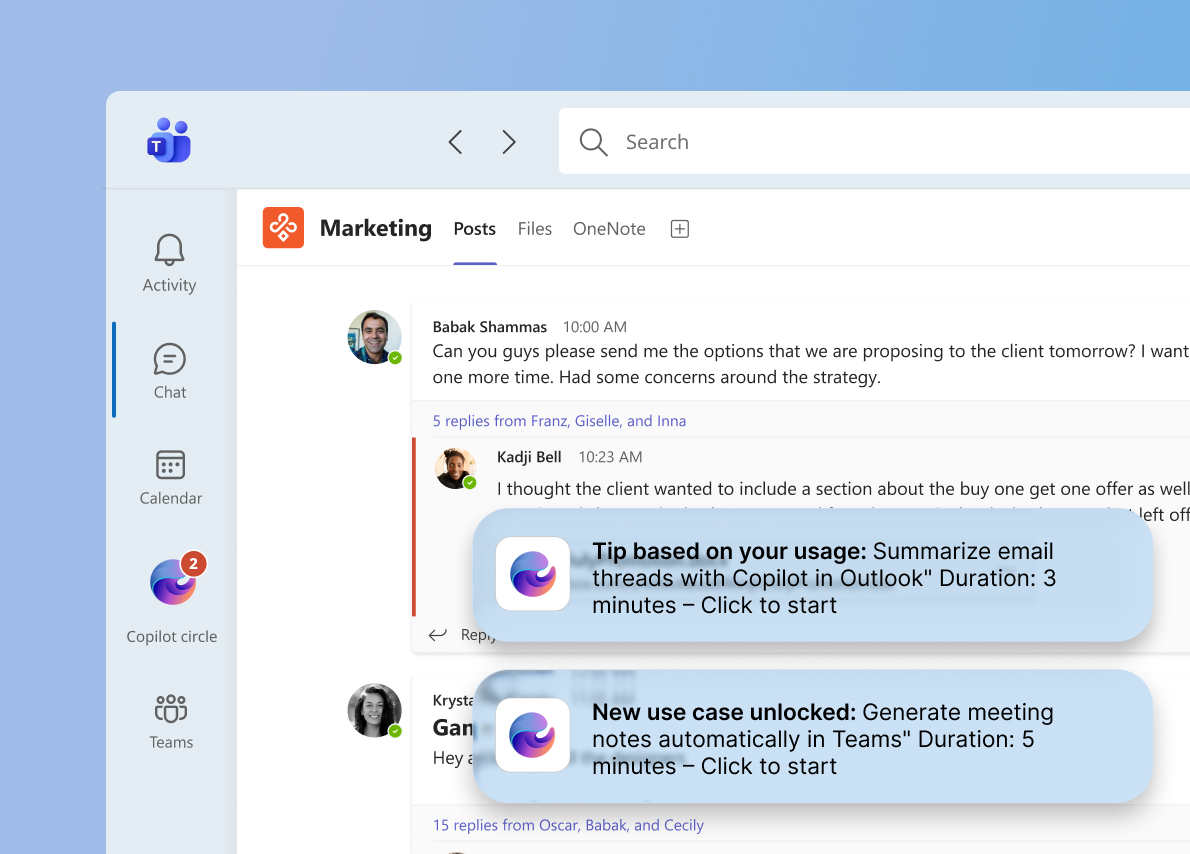Open Activity in the sidebar
The height and width of the screenshot is (854, 1190).
coord(169,263)
